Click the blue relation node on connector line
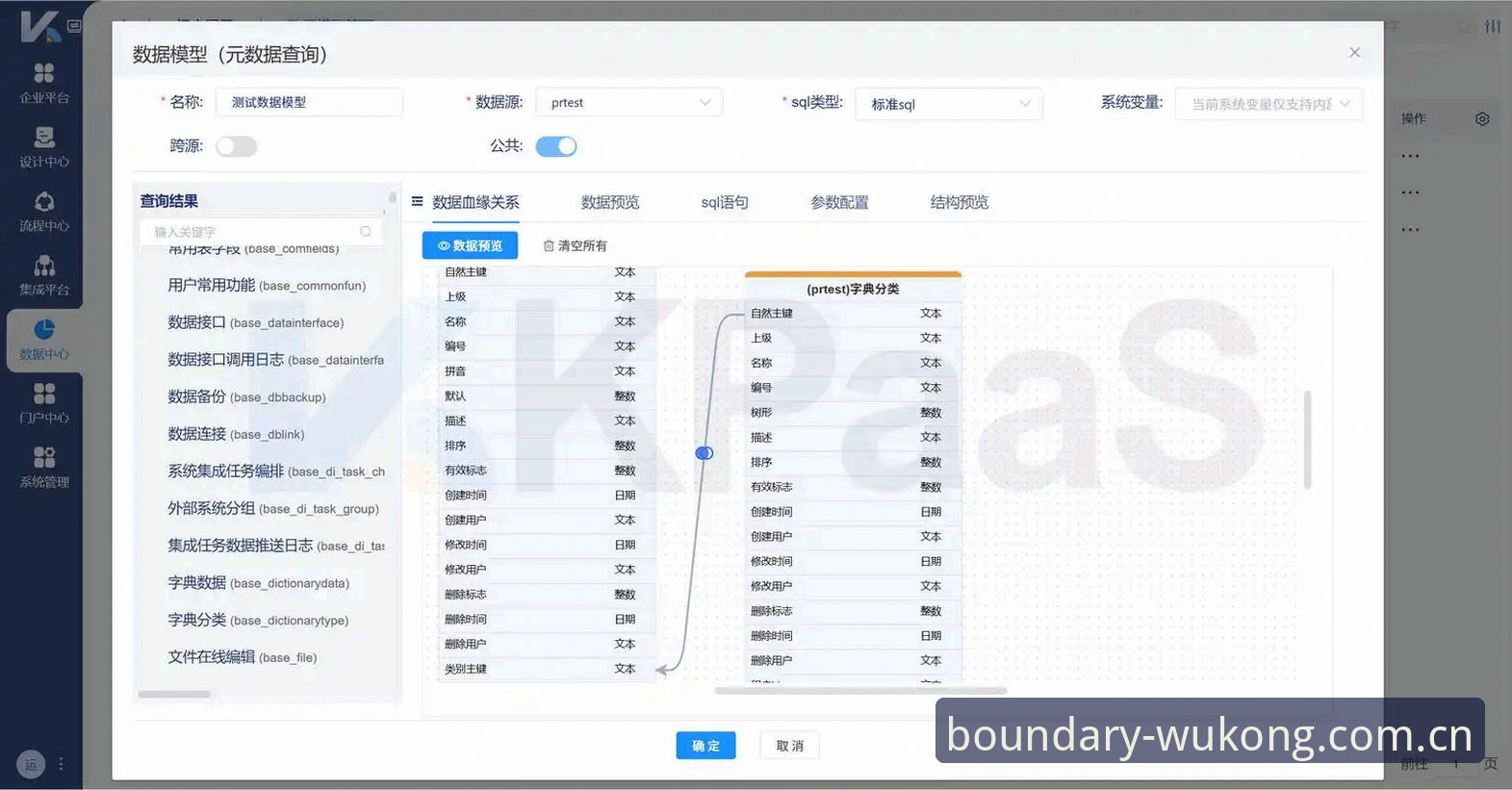This screenshot has height=790, width=1512. pos(705,452)
